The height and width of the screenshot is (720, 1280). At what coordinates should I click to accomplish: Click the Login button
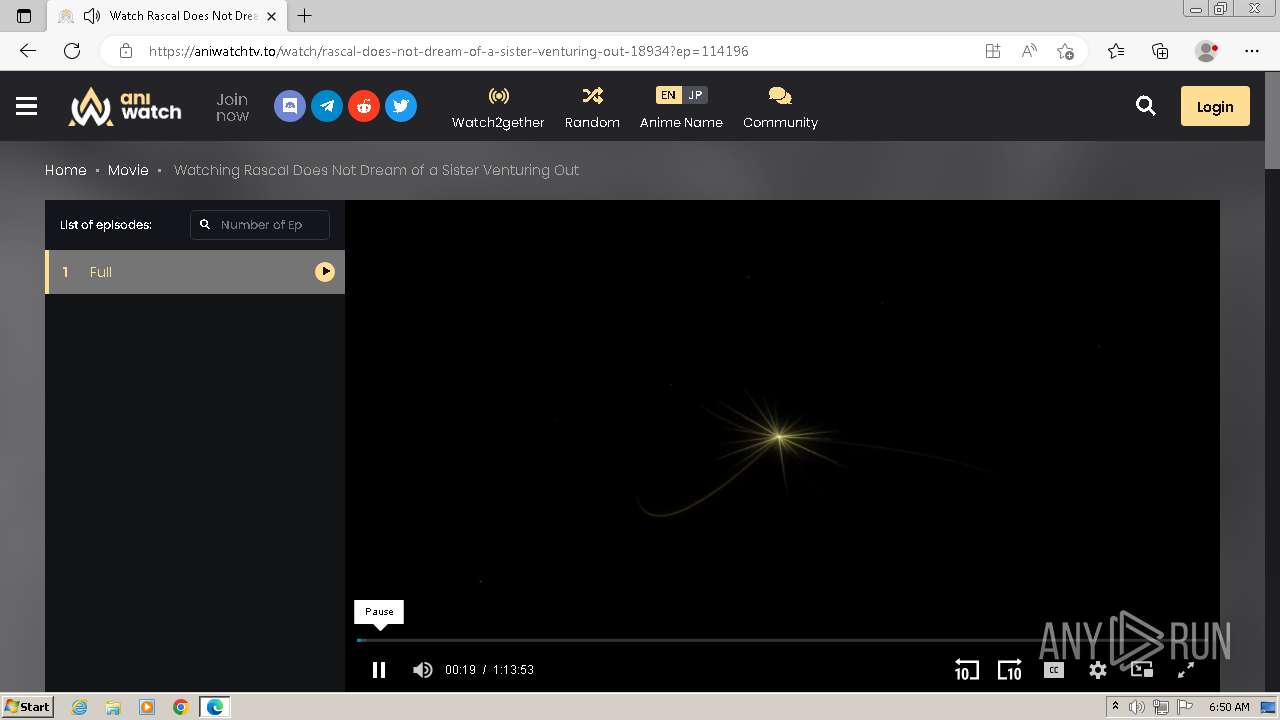coord(1215,106)
